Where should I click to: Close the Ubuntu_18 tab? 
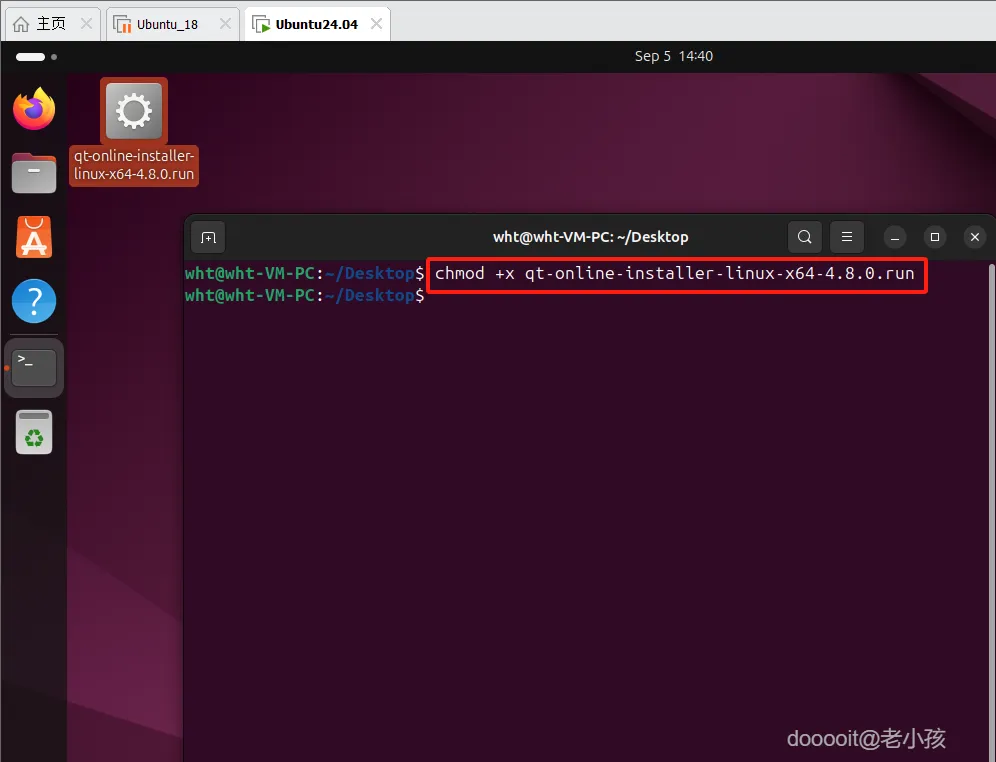(x=225, y=23)
